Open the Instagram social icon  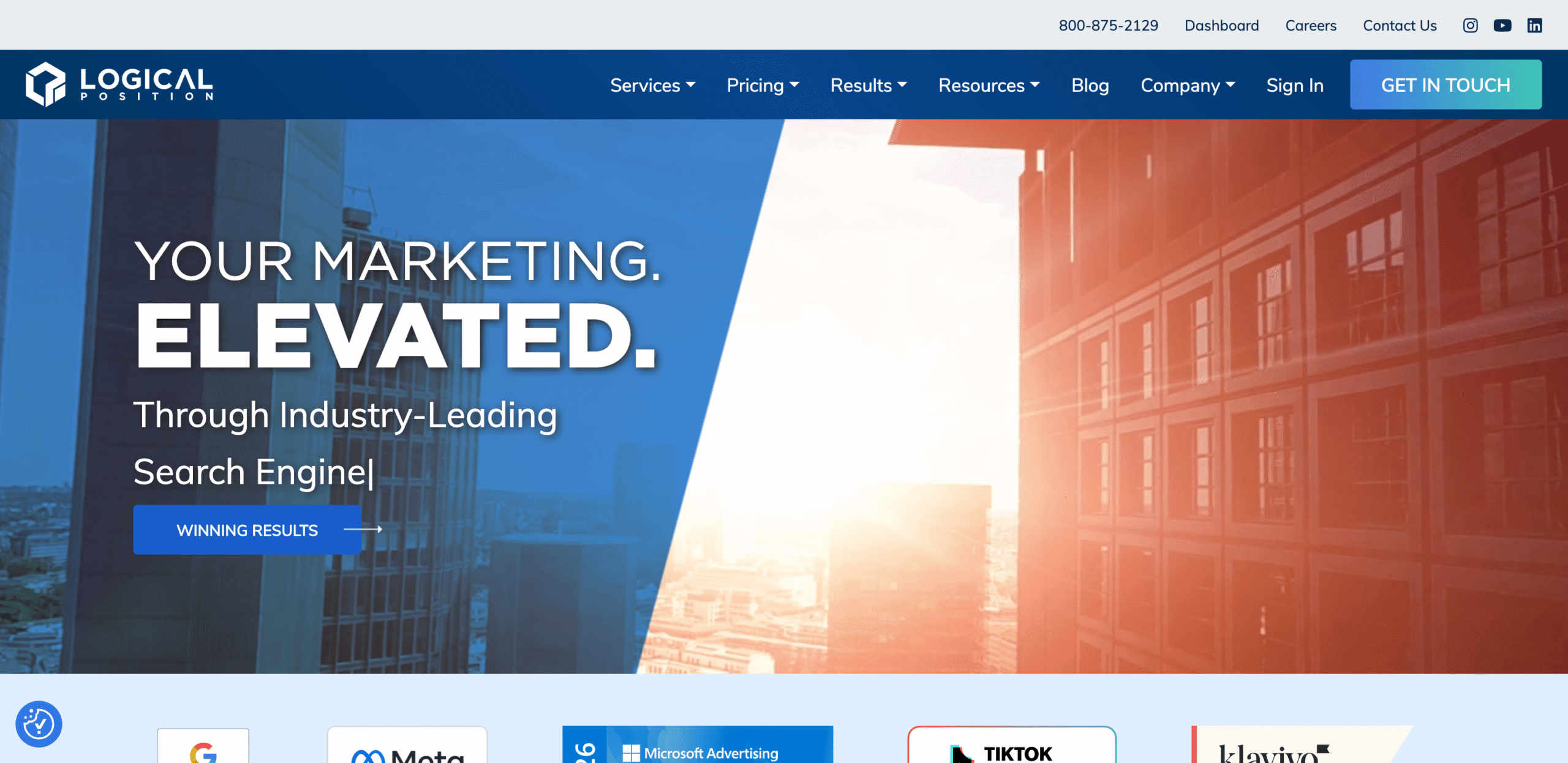(1470, 25)
